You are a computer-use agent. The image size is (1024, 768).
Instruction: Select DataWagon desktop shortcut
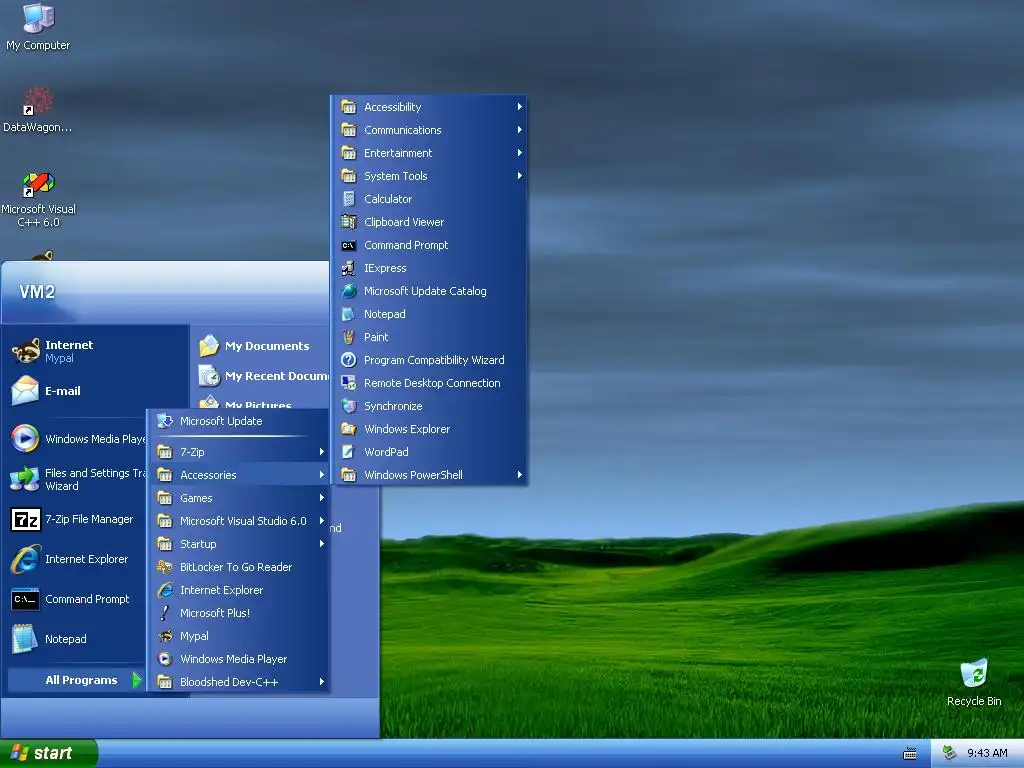pyautogui.click(x=38, y=110)
